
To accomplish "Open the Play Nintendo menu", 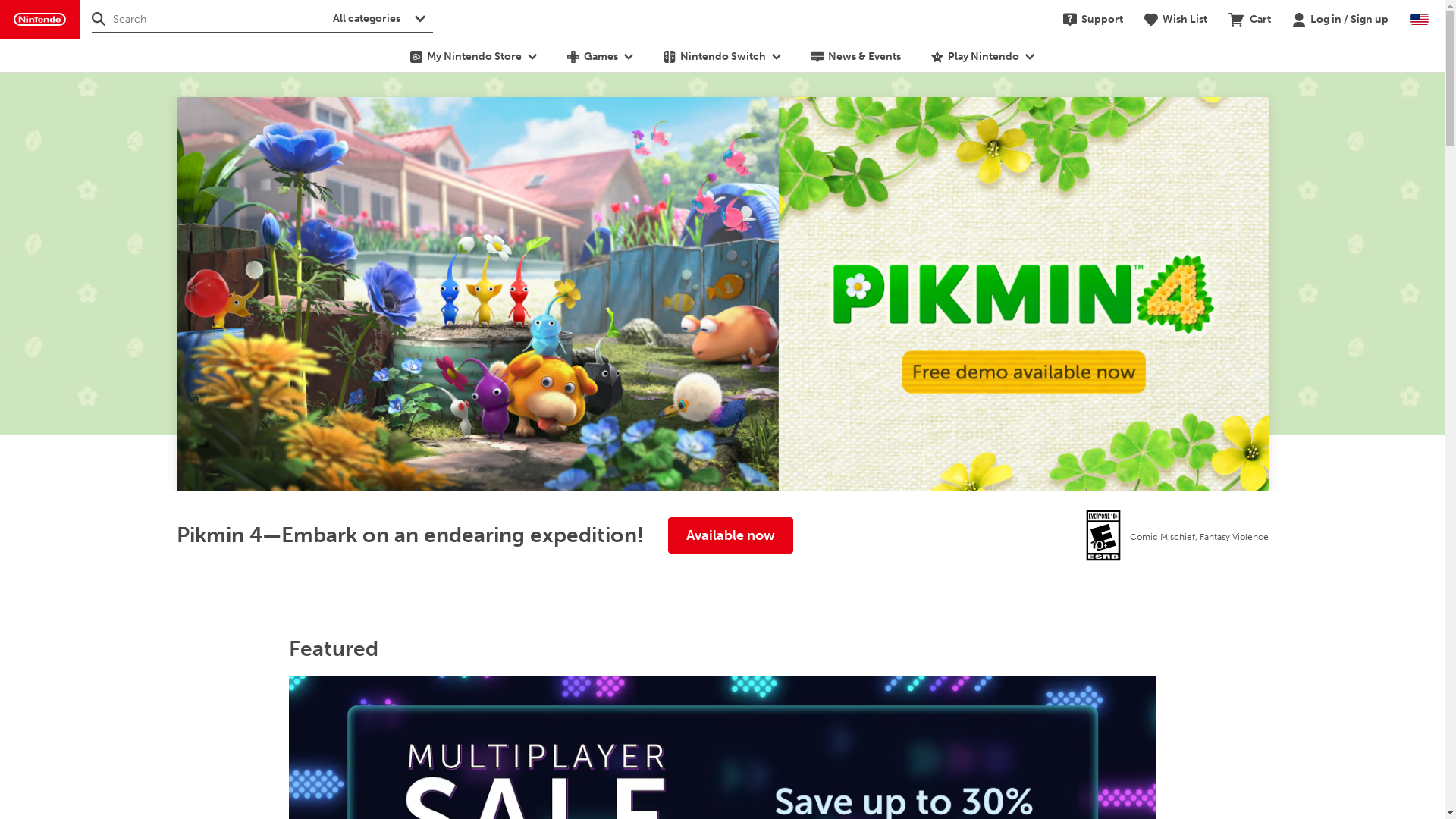I will (982, 56).
